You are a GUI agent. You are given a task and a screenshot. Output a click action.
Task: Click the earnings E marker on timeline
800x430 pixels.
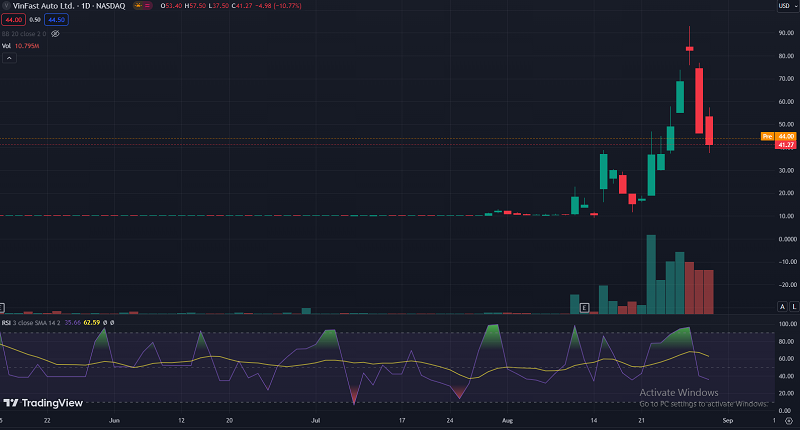584,308
